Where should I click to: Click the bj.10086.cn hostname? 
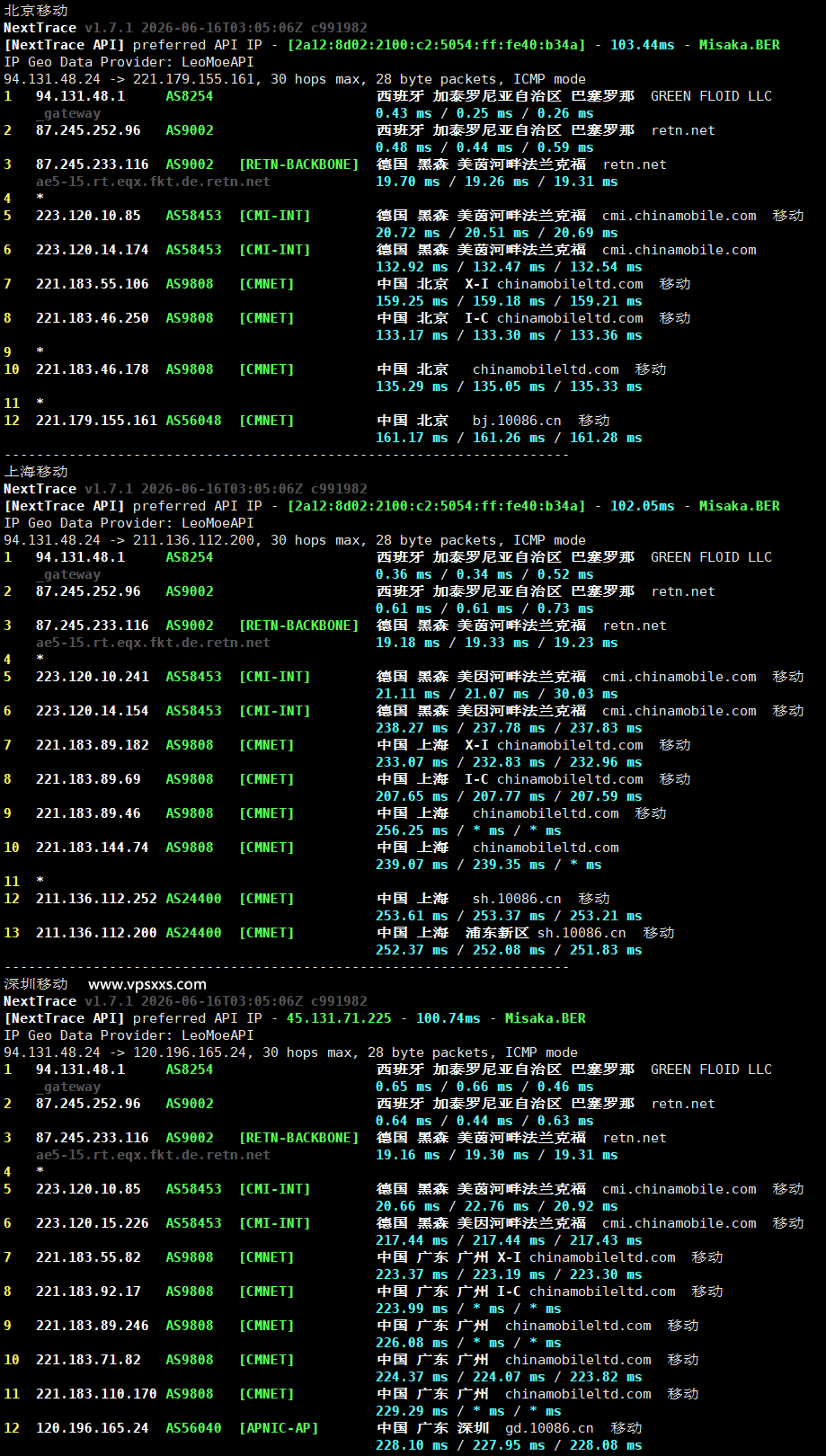pos(517,421)
